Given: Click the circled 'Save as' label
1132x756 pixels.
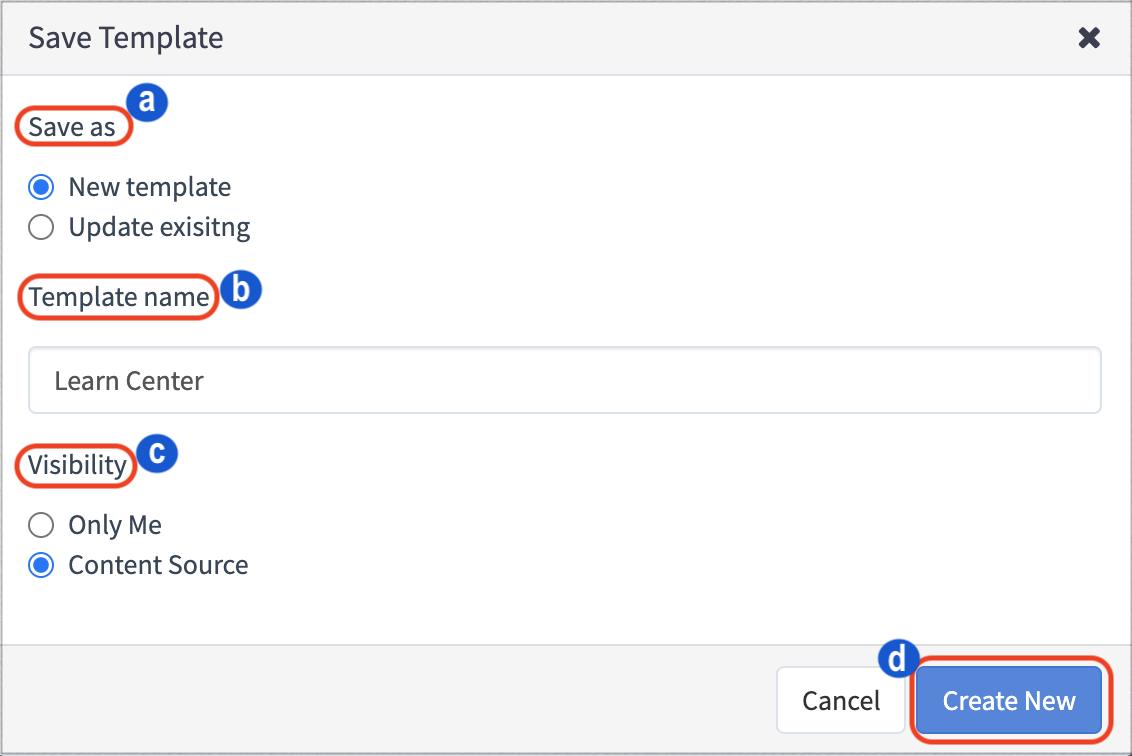Looking at the screenshot, I should pyautogui.click(x=72, y=127).
